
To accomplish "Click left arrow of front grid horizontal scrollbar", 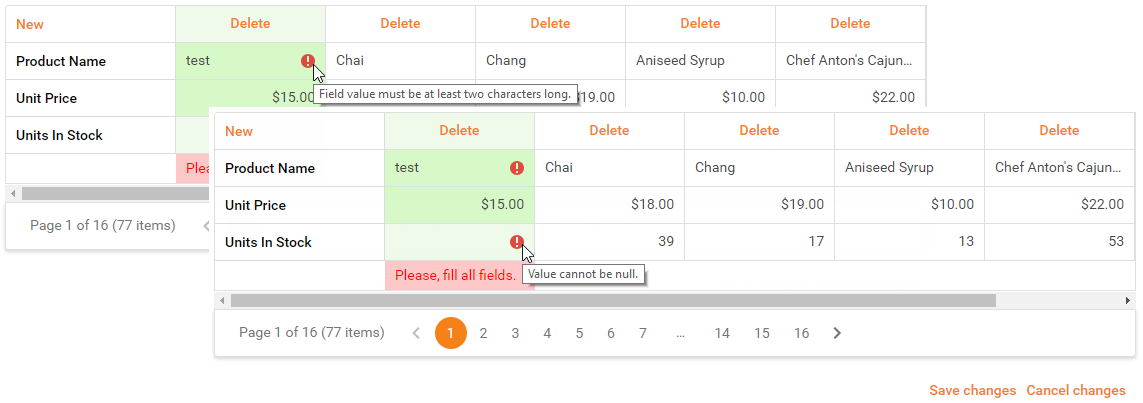I will tap(222, 300).
